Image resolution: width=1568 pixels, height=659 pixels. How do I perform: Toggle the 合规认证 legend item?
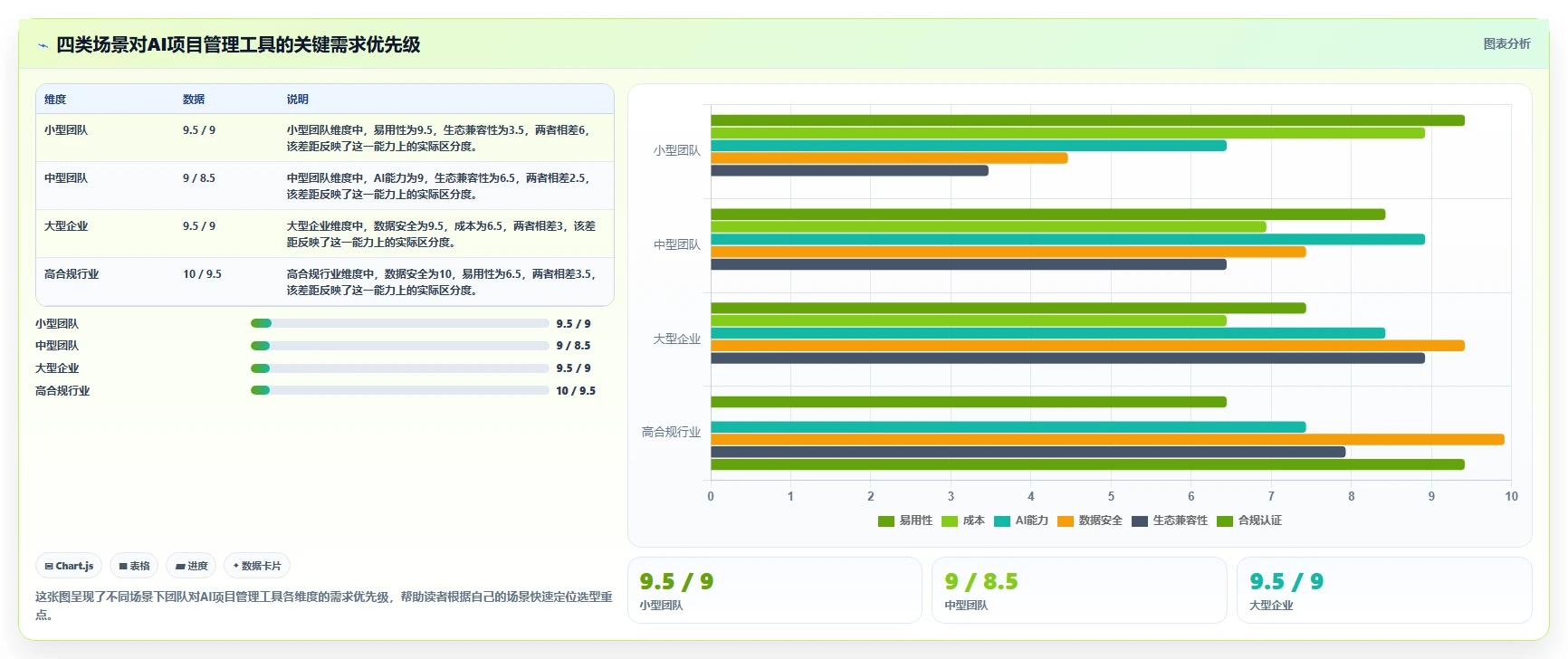[x=1249, y=521]
